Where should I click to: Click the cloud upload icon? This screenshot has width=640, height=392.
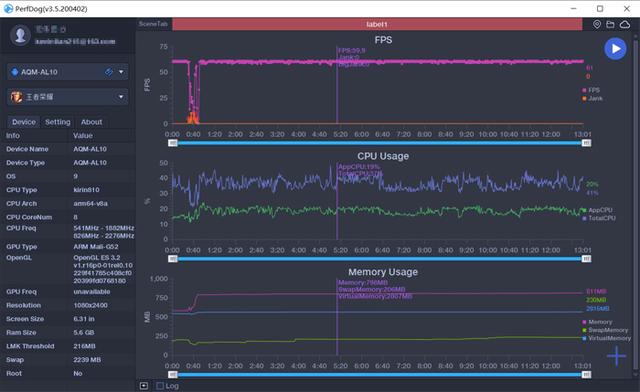tap(625, 24)
